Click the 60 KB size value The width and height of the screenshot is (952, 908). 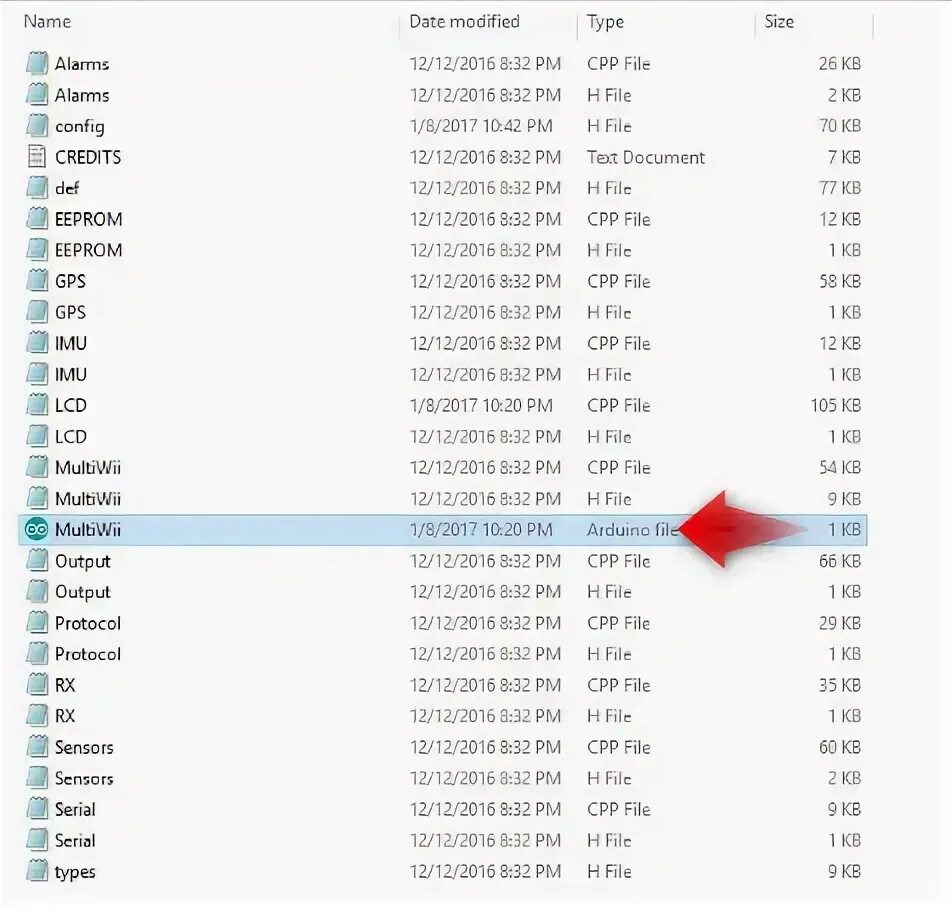click(840, 747)
